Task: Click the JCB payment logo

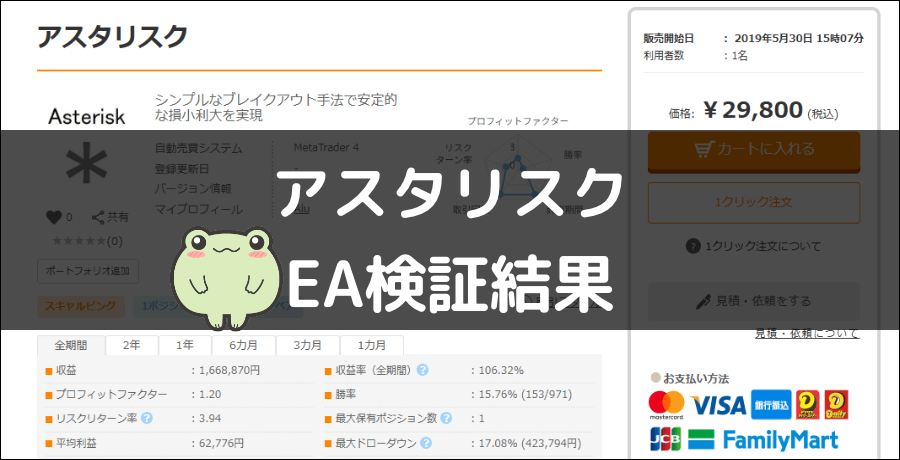Action: click(665, 439)
